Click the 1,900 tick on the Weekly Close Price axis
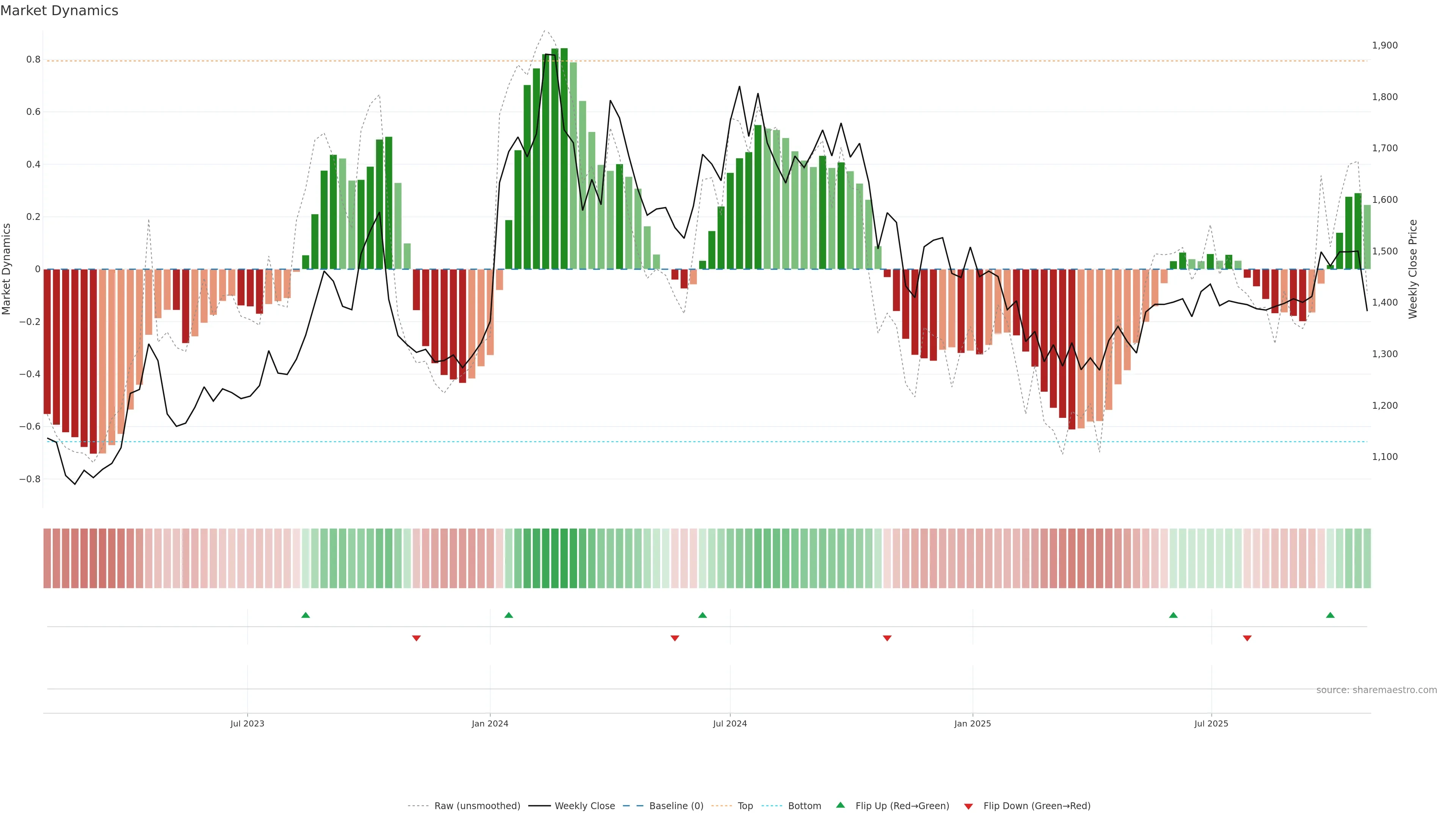1456x819 pixels. click(1385, 45)
